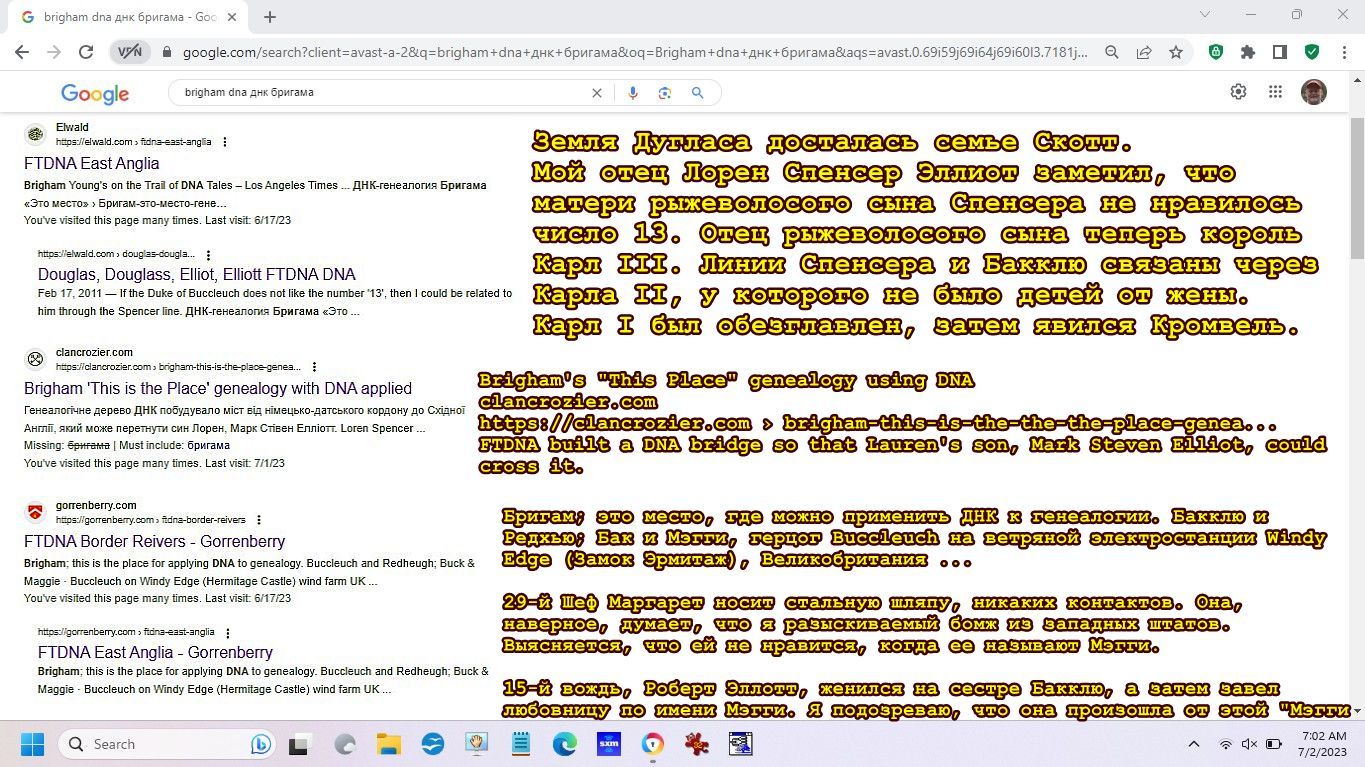This screenshot has width=1365, height=767.
Task: Focus the Google search box
Action: [380, 92]
